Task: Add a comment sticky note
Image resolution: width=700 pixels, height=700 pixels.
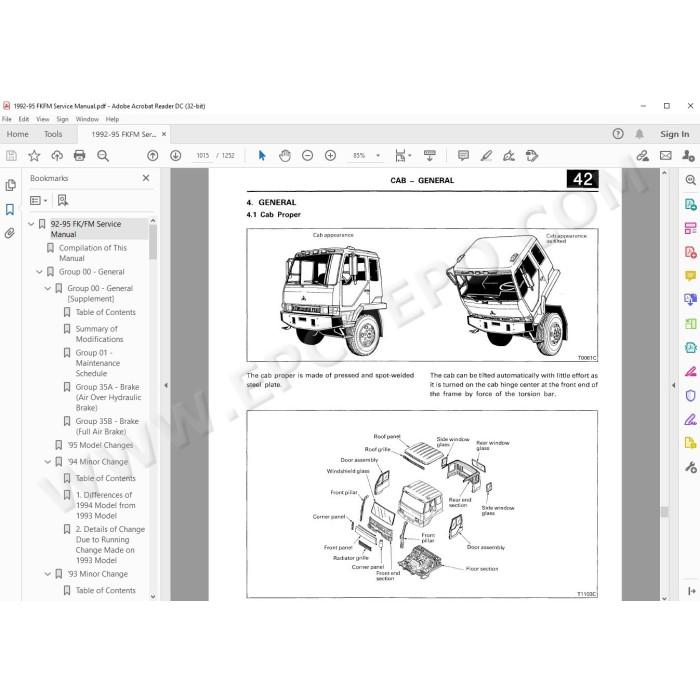Action: 463,156
